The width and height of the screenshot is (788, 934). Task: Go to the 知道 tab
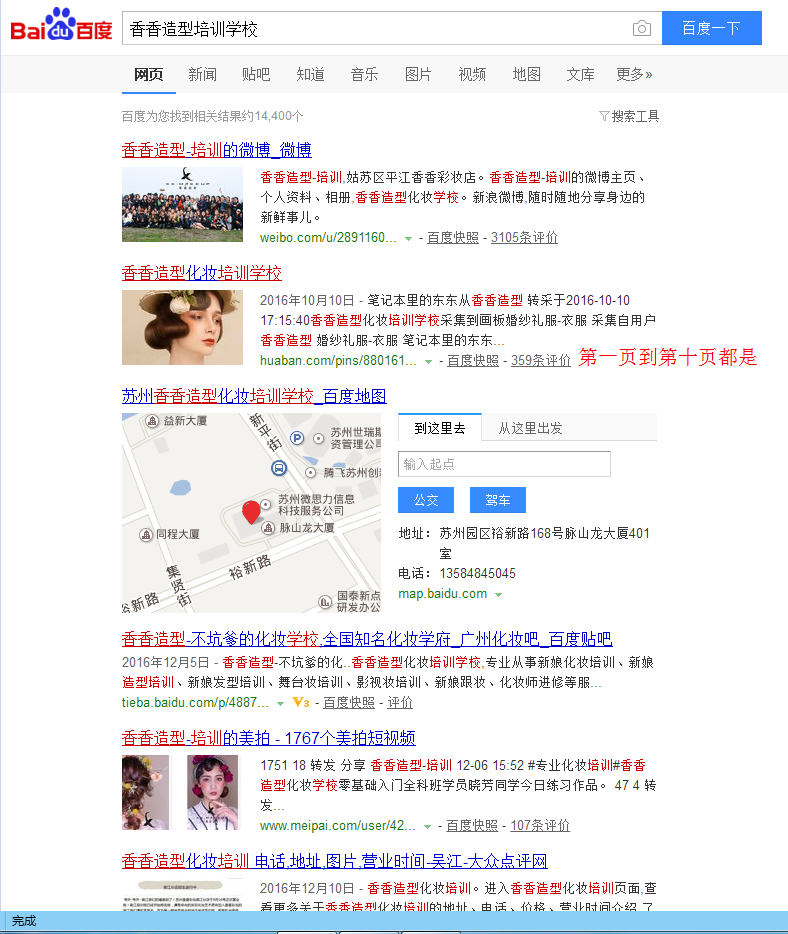coord(310,74)
